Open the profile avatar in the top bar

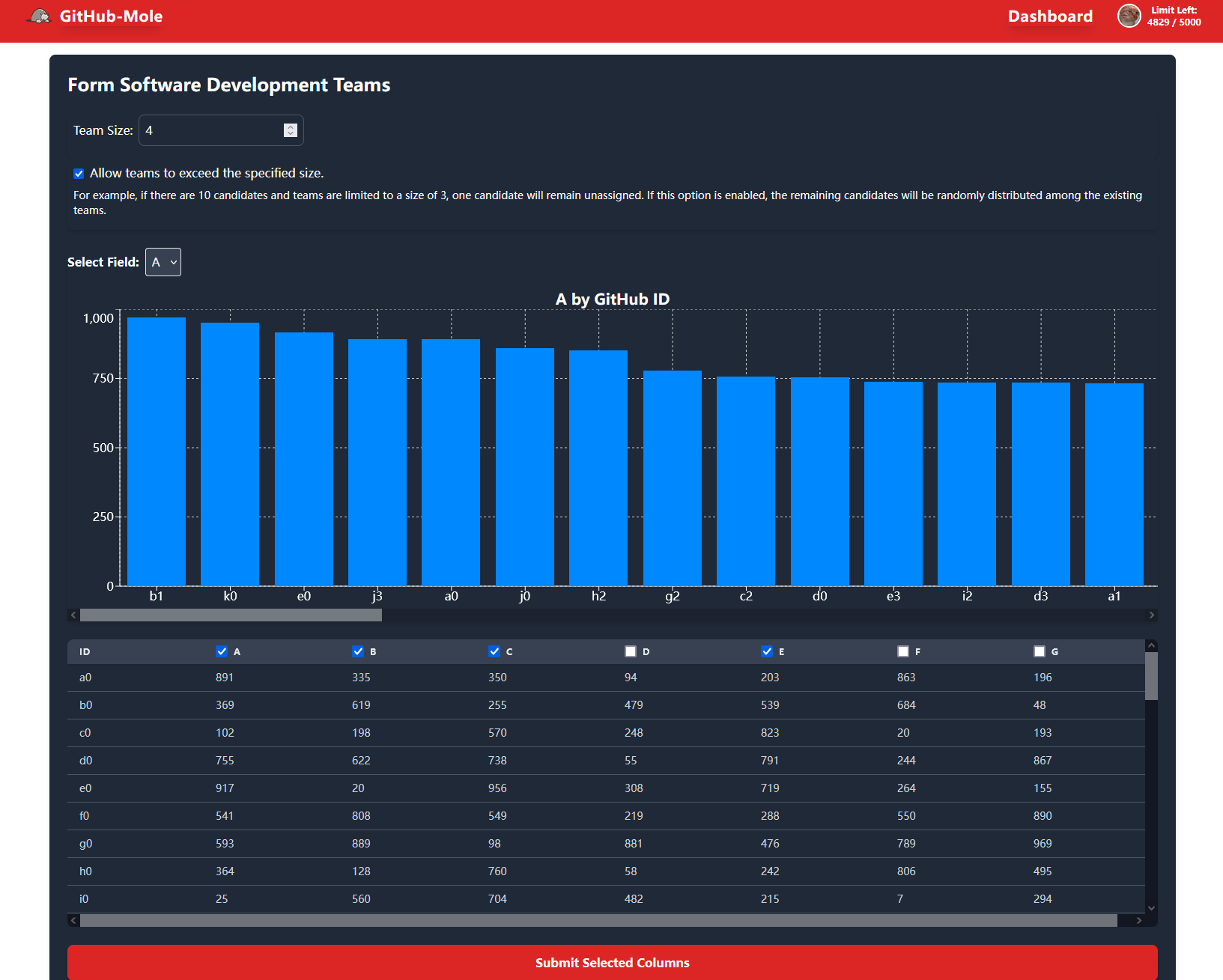pyautogui.click(x=1129, y=16)
